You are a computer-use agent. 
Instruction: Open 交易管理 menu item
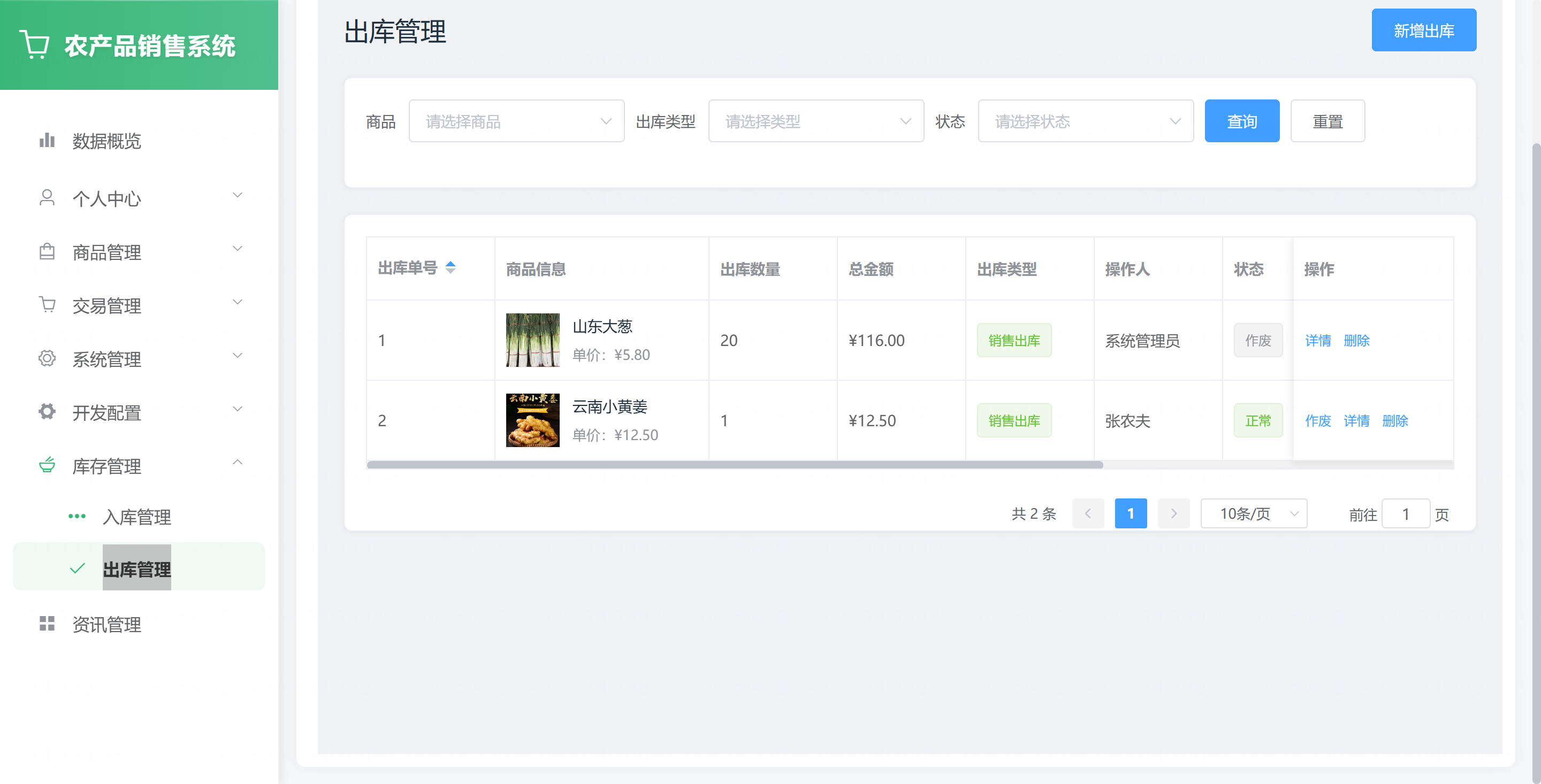[x=139, y=305]
